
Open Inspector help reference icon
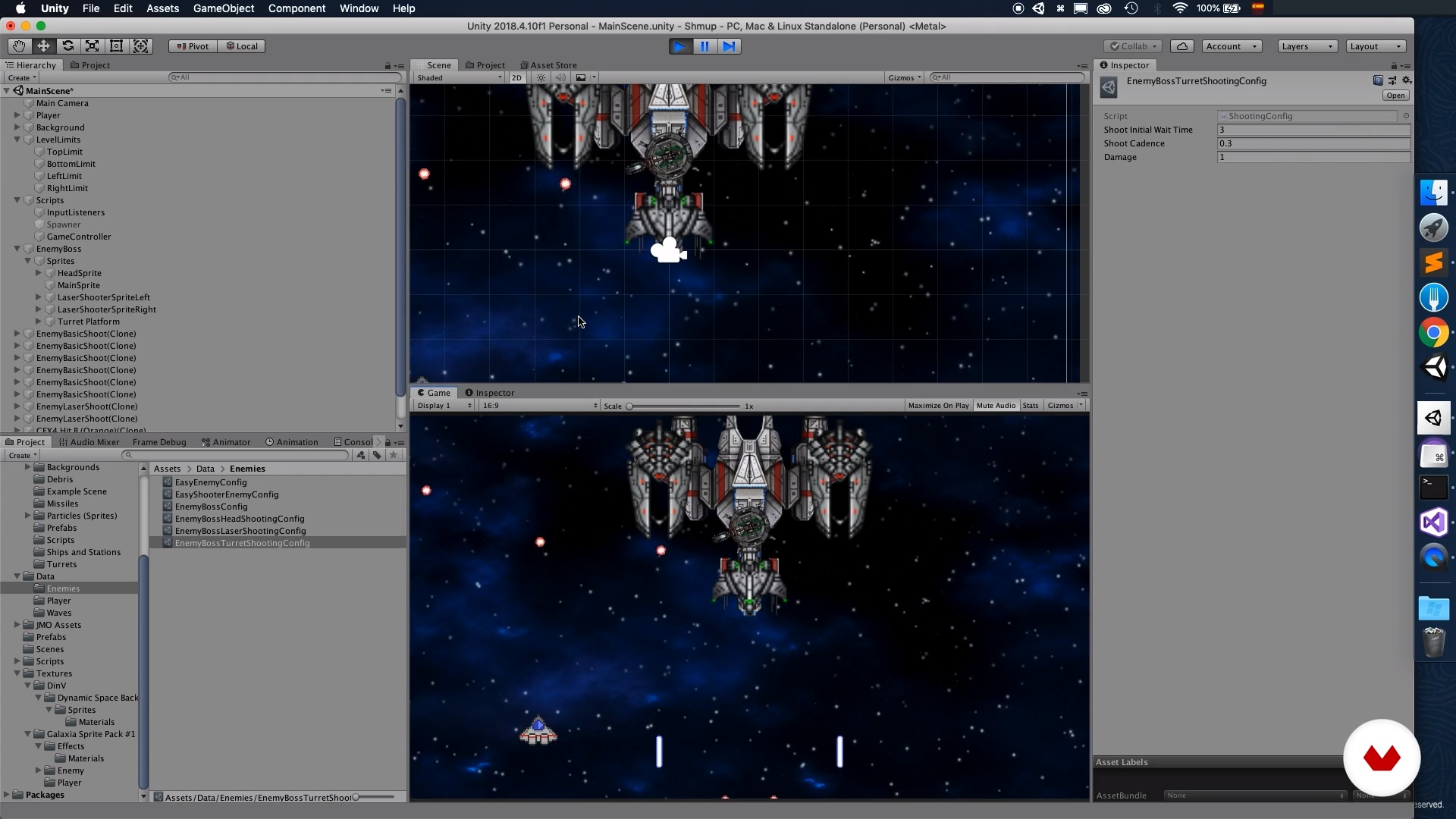point(1378,80)
